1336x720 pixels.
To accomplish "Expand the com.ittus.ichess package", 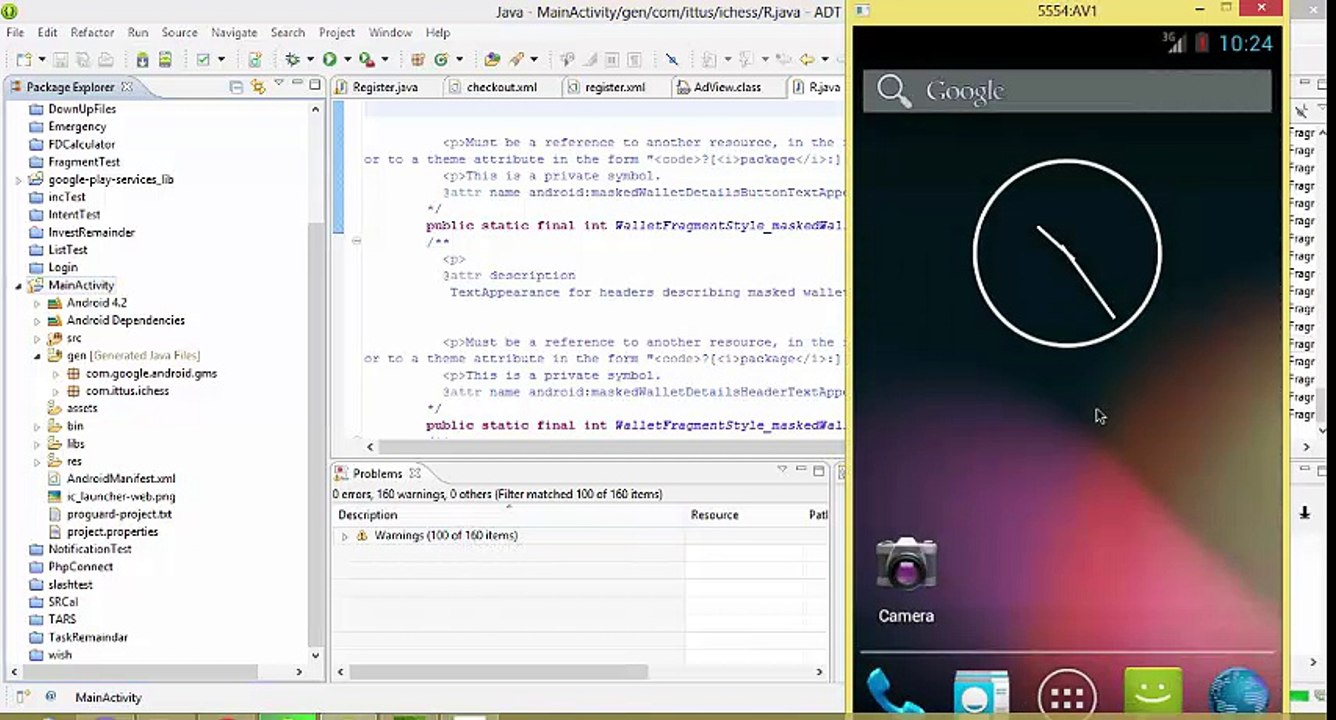I will coord(57,392).
